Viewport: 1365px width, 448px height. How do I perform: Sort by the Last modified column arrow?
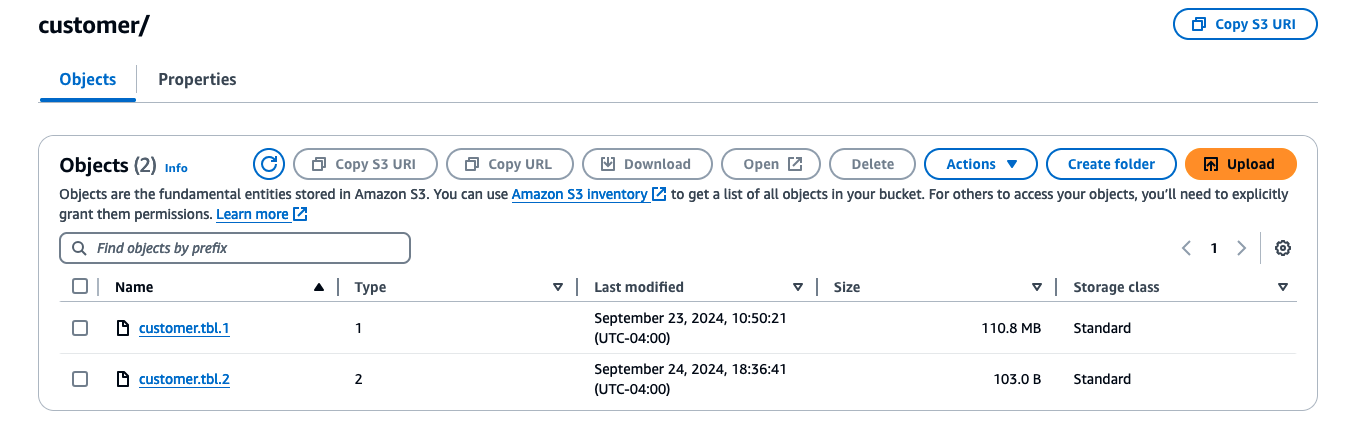(798, 287)
